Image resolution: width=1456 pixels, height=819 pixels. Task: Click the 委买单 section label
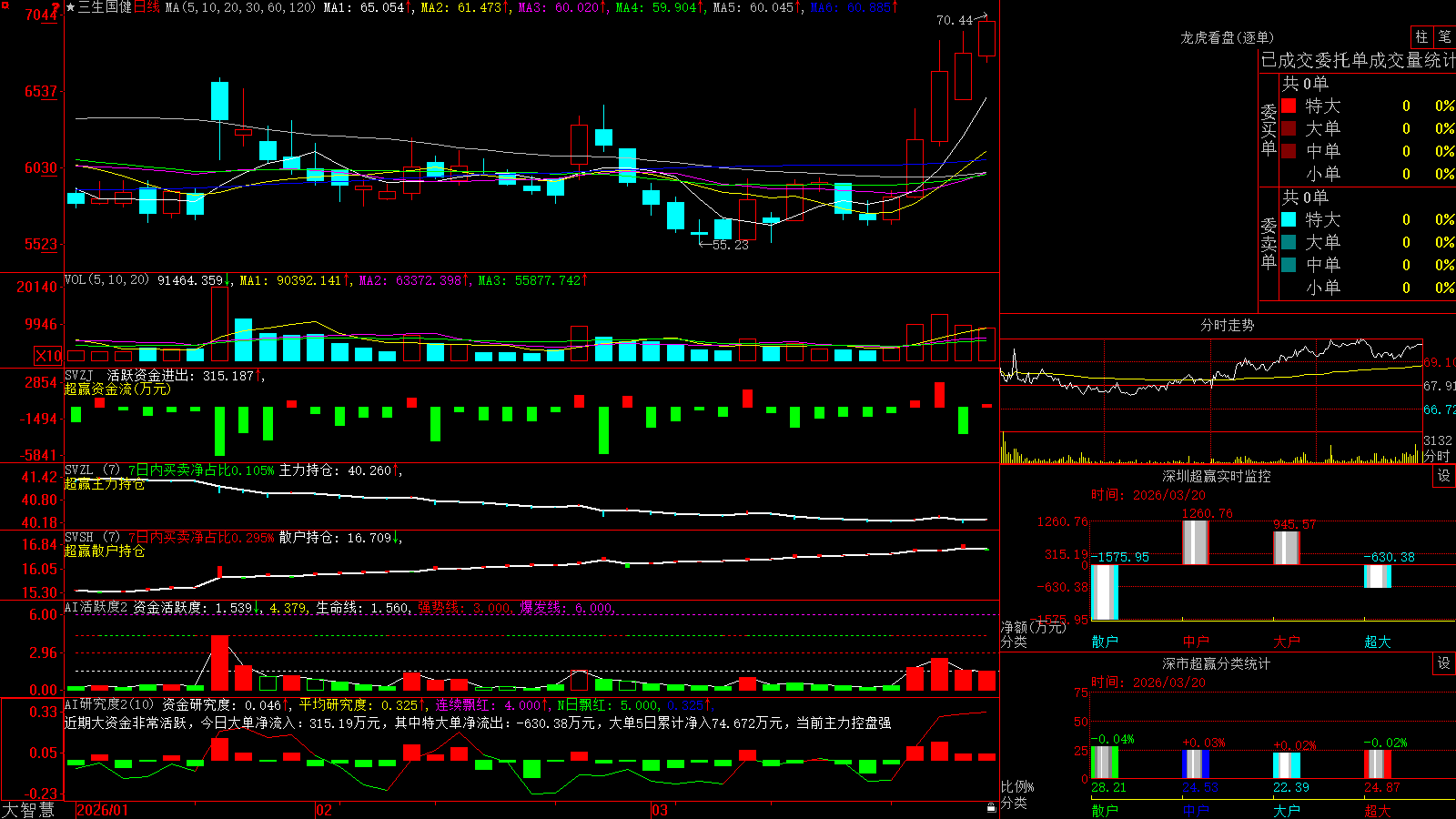point(1269,129)
